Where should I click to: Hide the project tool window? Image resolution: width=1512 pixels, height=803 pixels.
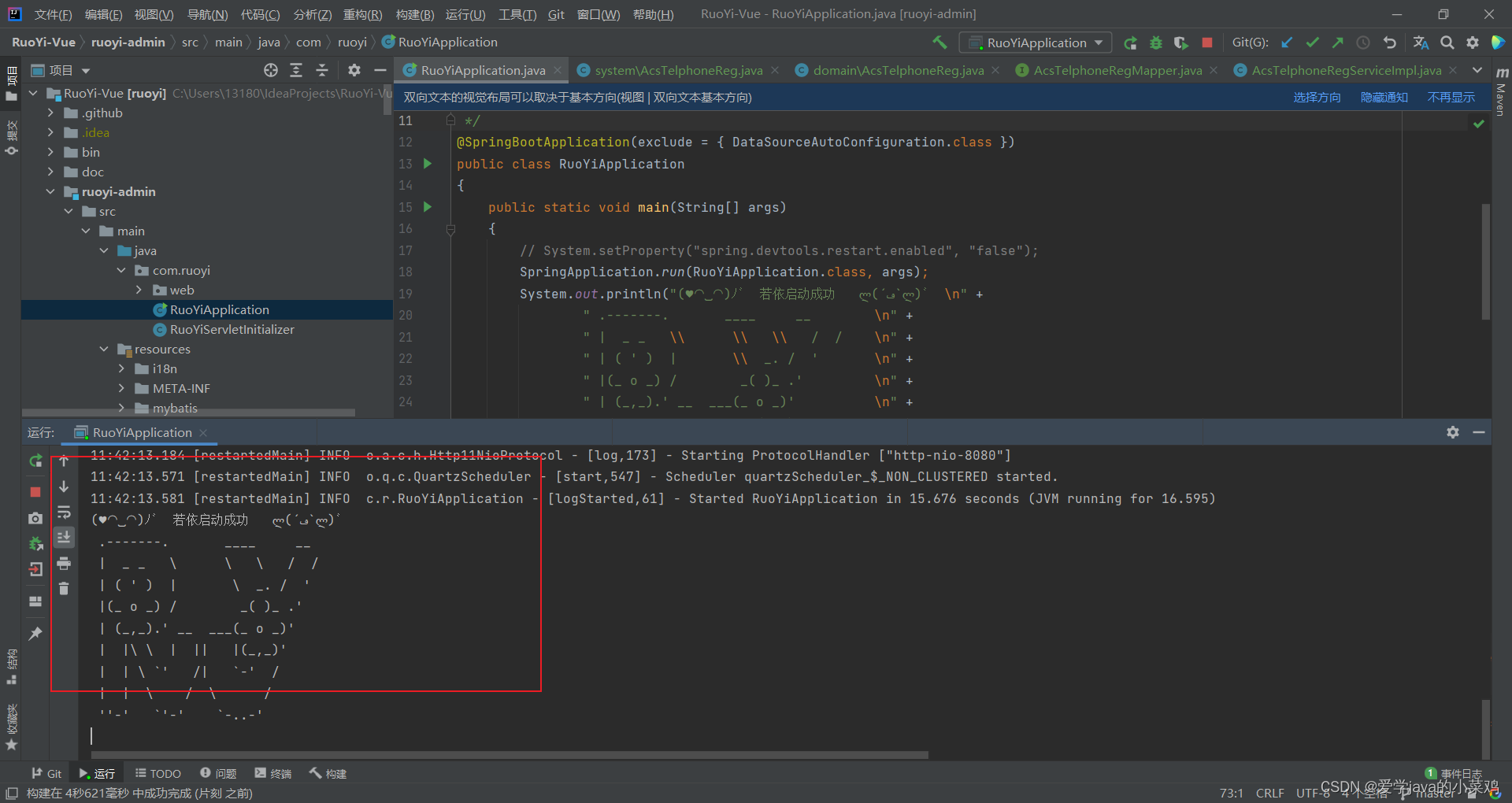click(380, 70)
